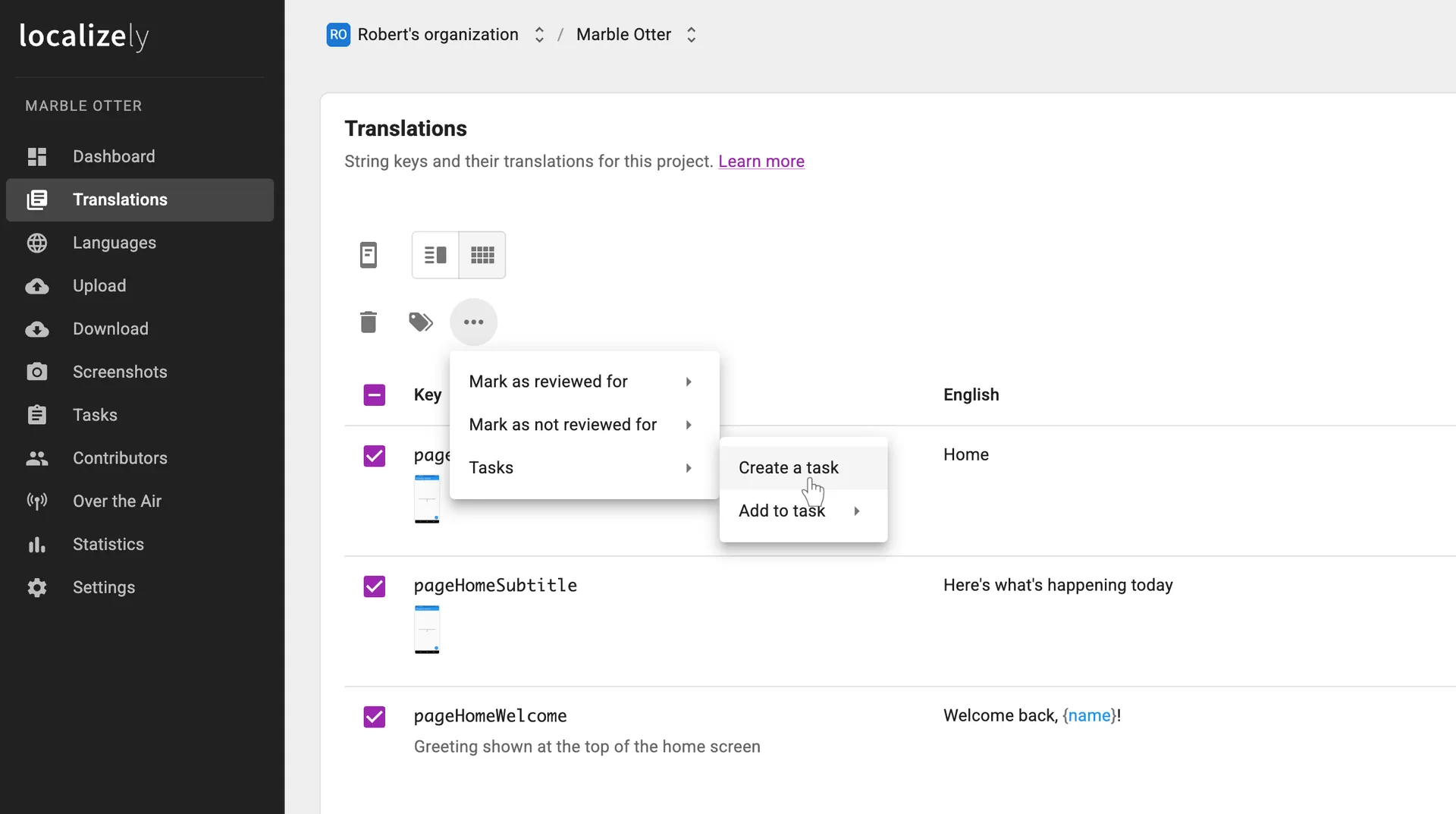Open the first row's screenshot thumbnail

pyautogui.click(x=427, y=498)
